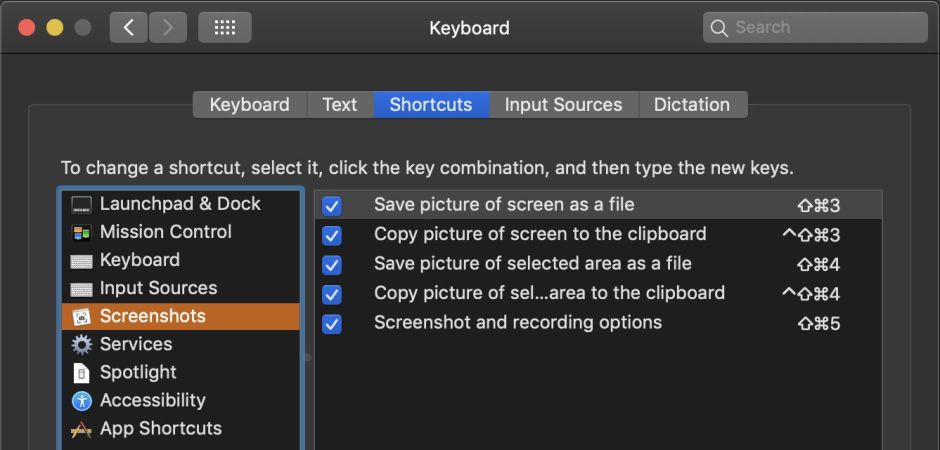Click the Services gear icon
This screenshot has height=450, width=940.
[x=82, y=345]
